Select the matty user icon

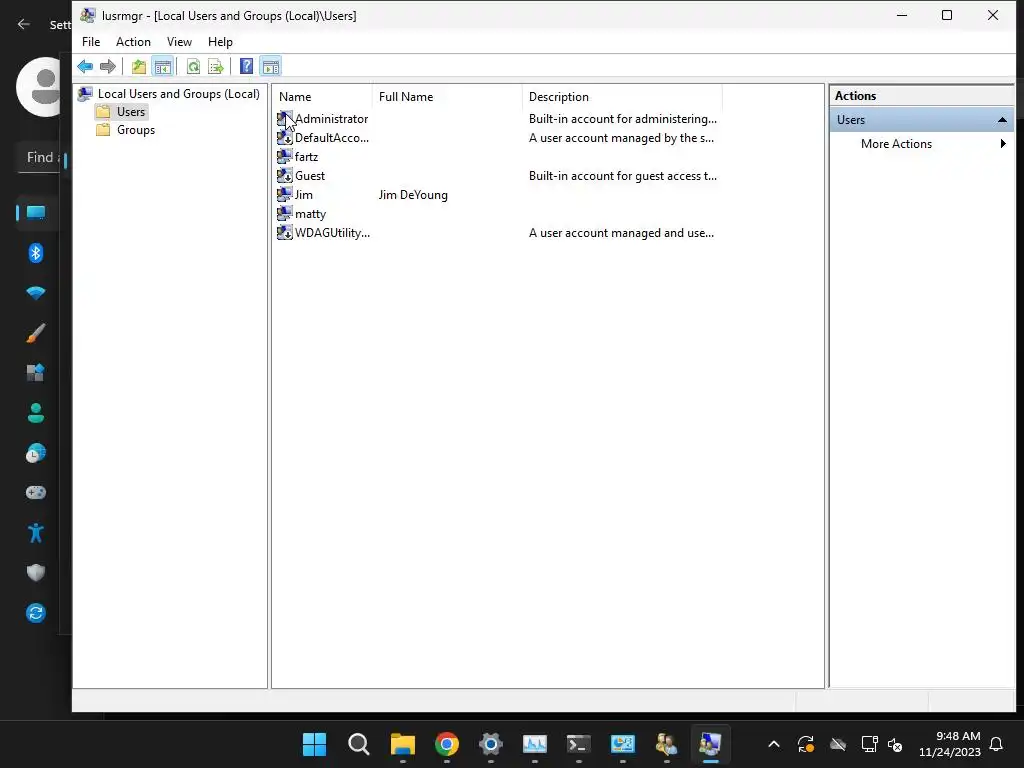284,214
